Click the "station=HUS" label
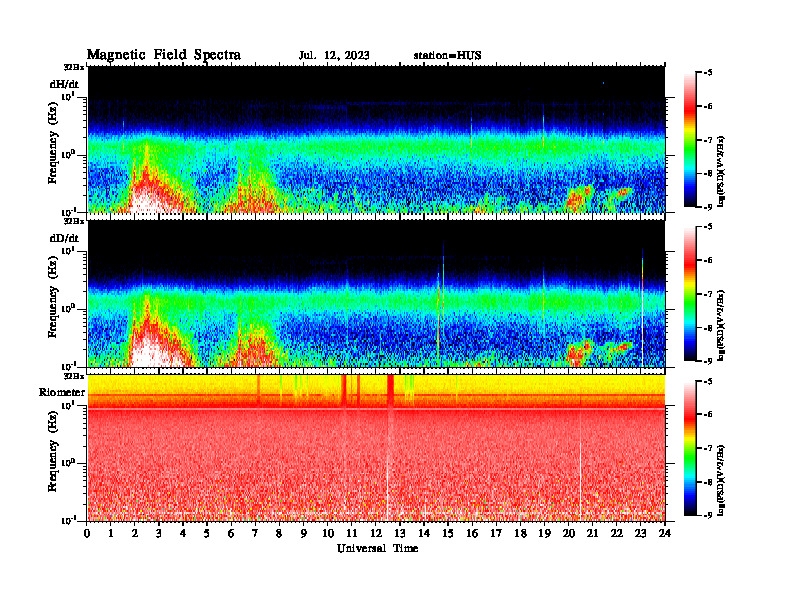 pos(447,56)
